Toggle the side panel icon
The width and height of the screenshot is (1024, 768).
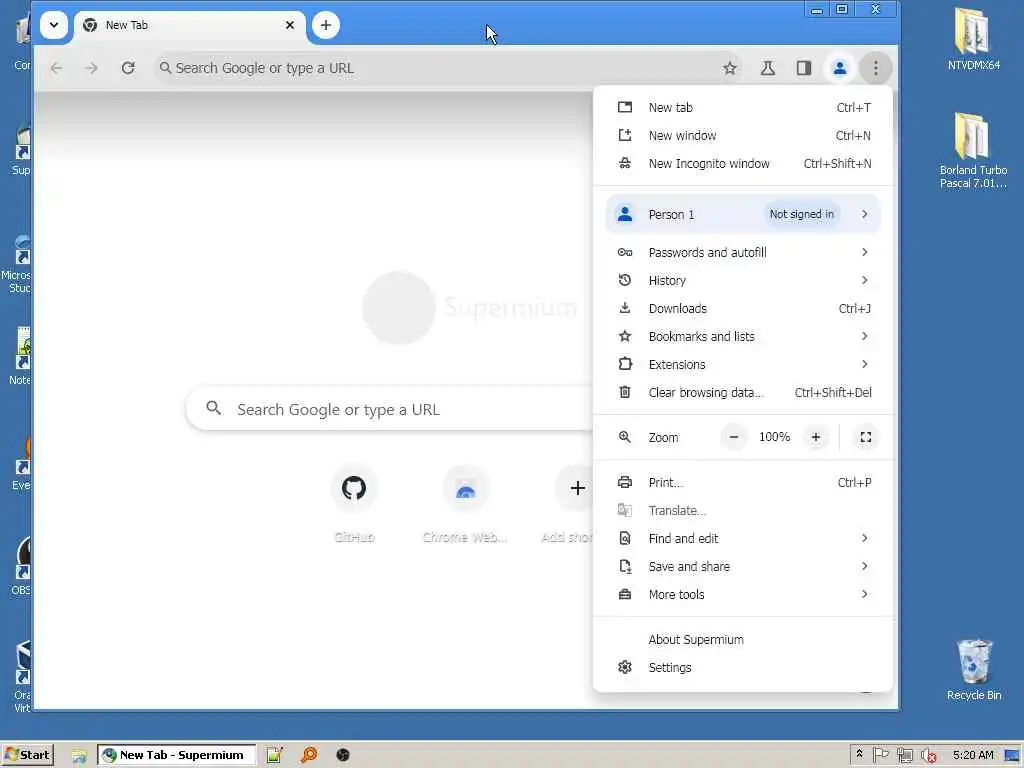click(804, 68)
